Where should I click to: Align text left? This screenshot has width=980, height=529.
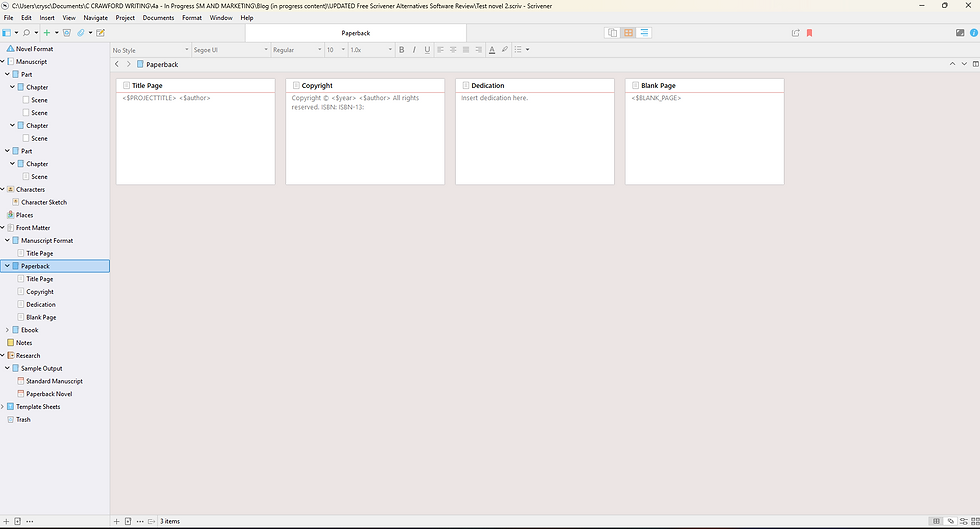(440, 49)
